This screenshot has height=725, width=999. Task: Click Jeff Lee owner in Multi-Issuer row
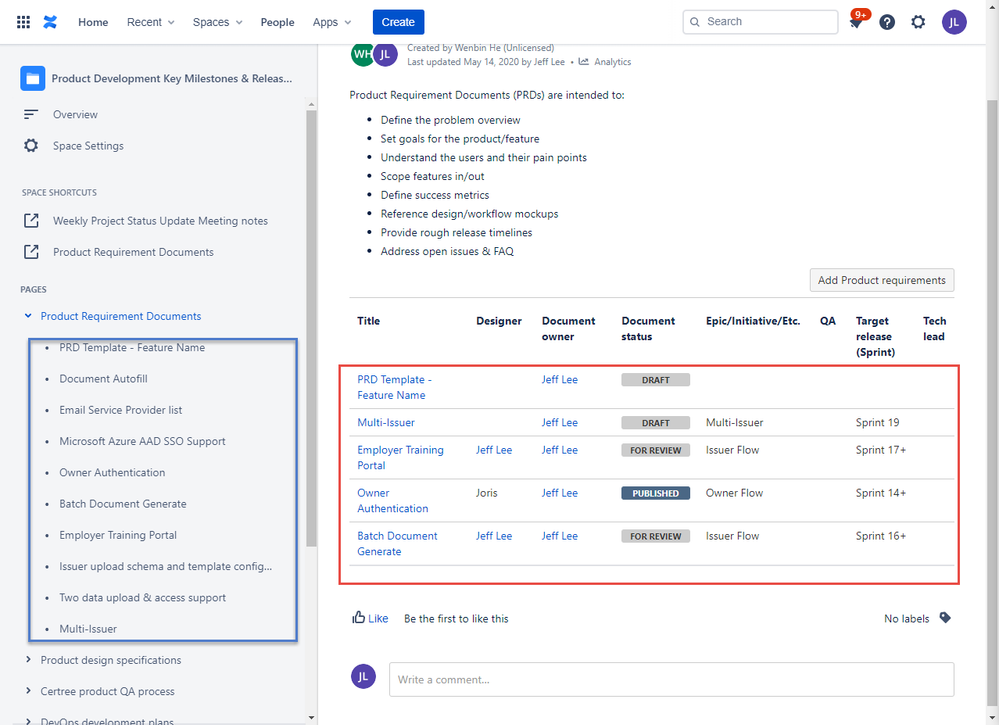click(x=559, y=422)
